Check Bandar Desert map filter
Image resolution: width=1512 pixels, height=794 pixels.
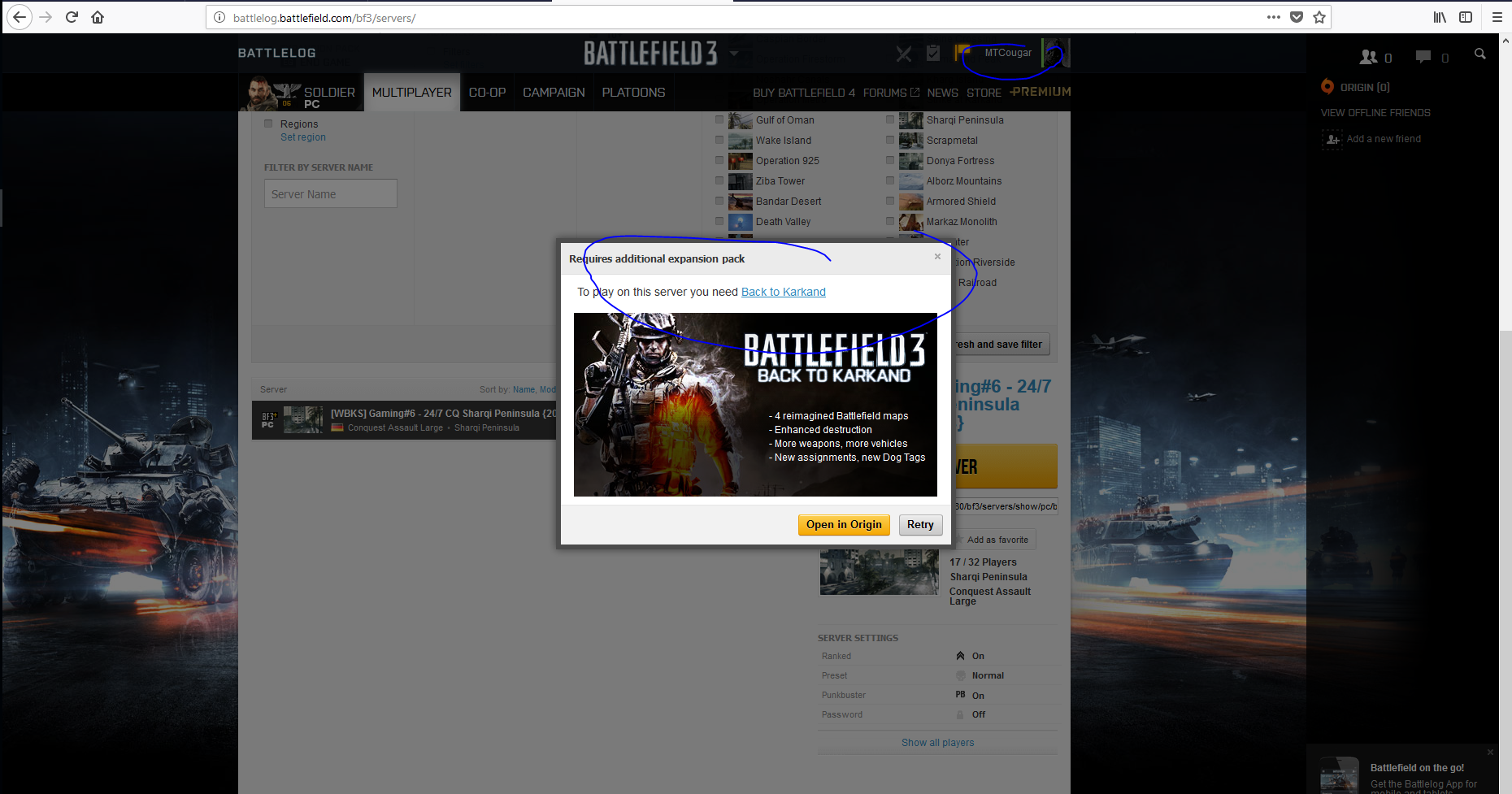pos(719,201)
